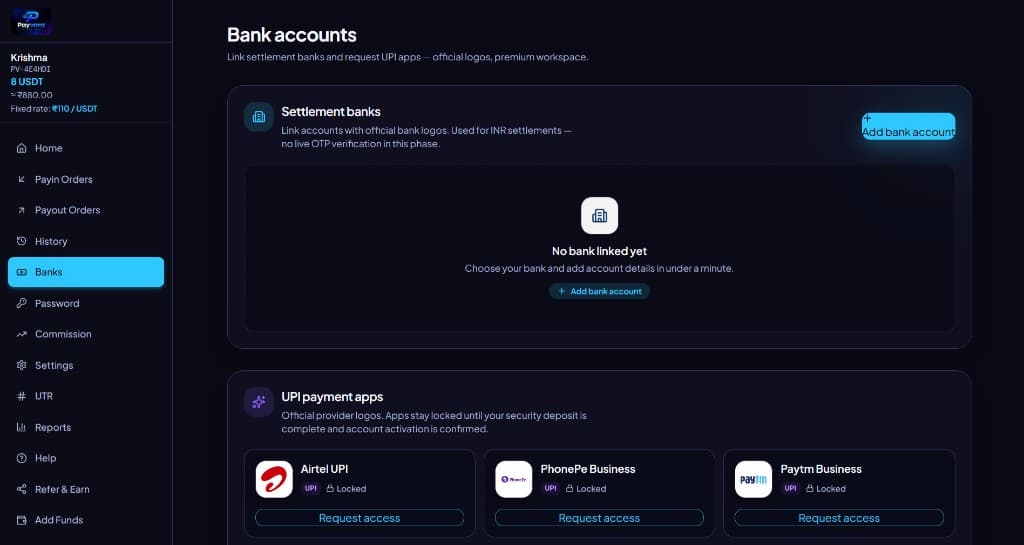Click the No bank linked yet text
Viewport: 1024px width, 545px height.
[600, 251]
